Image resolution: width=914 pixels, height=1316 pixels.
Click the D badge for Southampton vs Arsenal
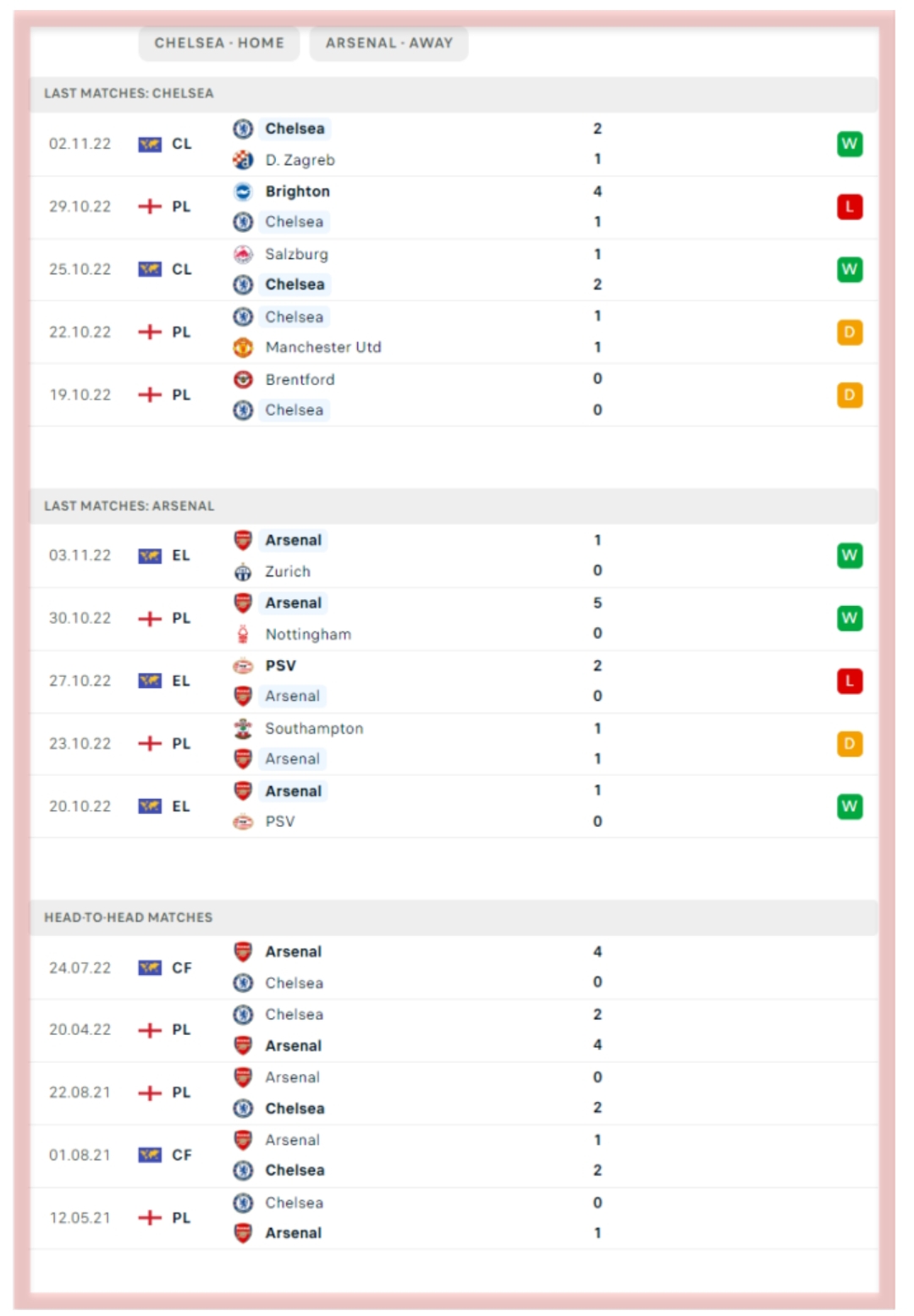[849, 743]
